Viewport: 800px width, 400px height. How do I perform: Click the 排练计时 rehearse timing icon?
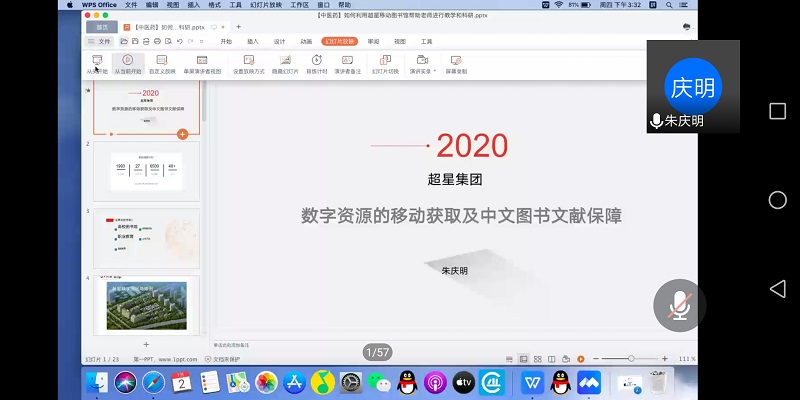[x=316, y=63]
